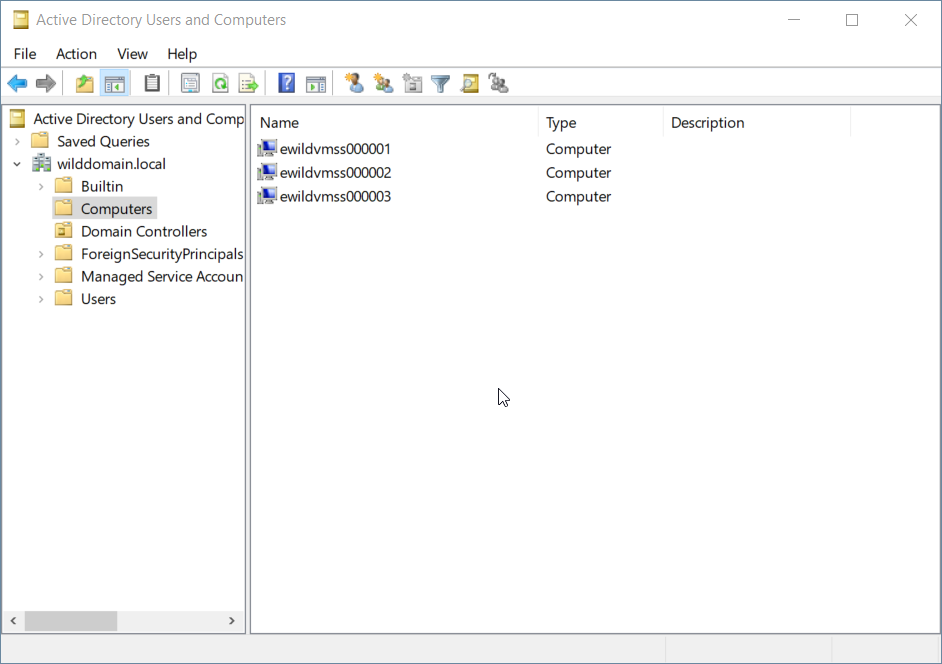The width and height of the screenshot is (942, 664).
Task: Click the Add to group toolbar icon
Action: coord(498,83)
